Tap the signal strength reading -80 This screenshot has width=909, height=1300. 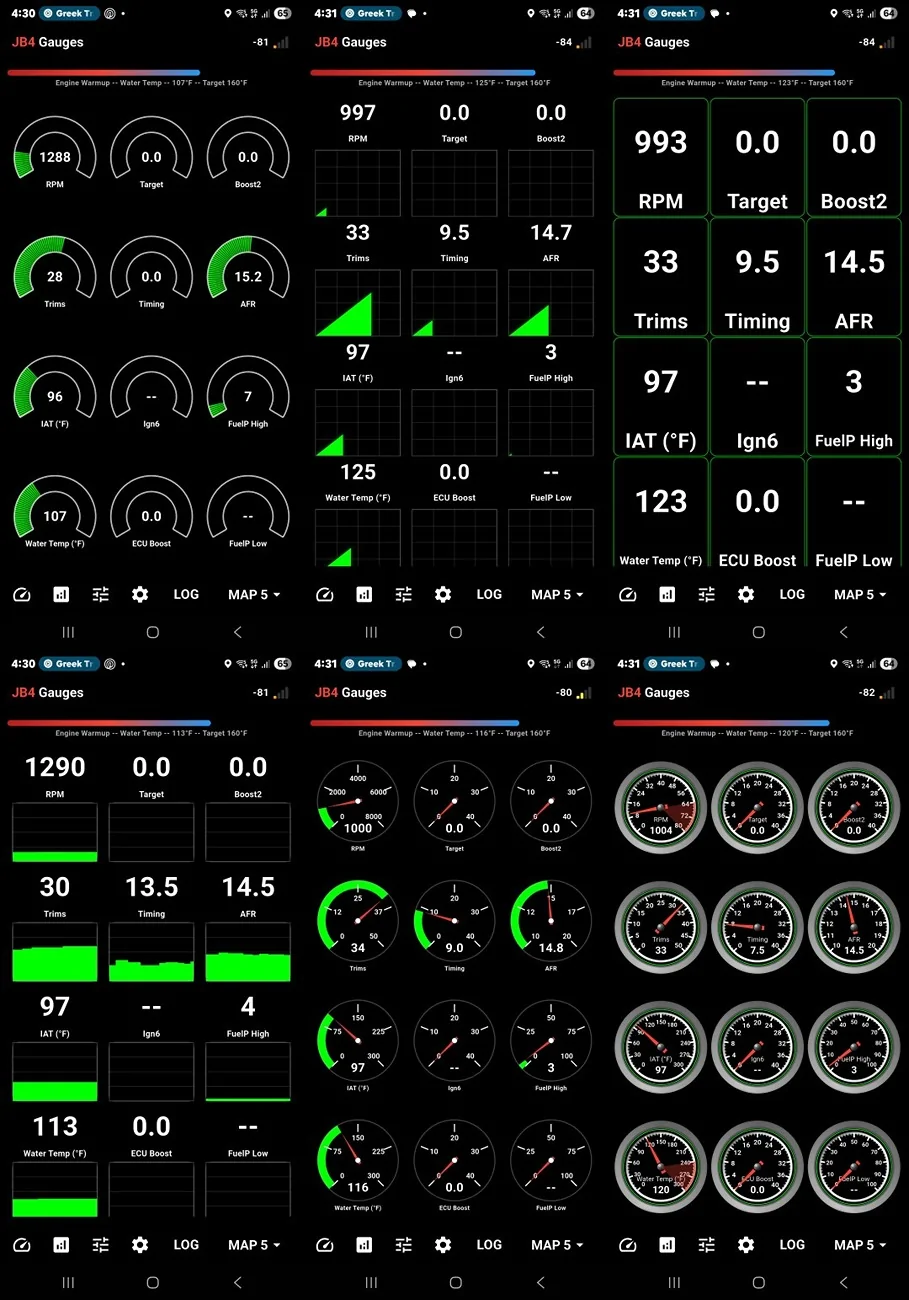click(x=565, y=693)
